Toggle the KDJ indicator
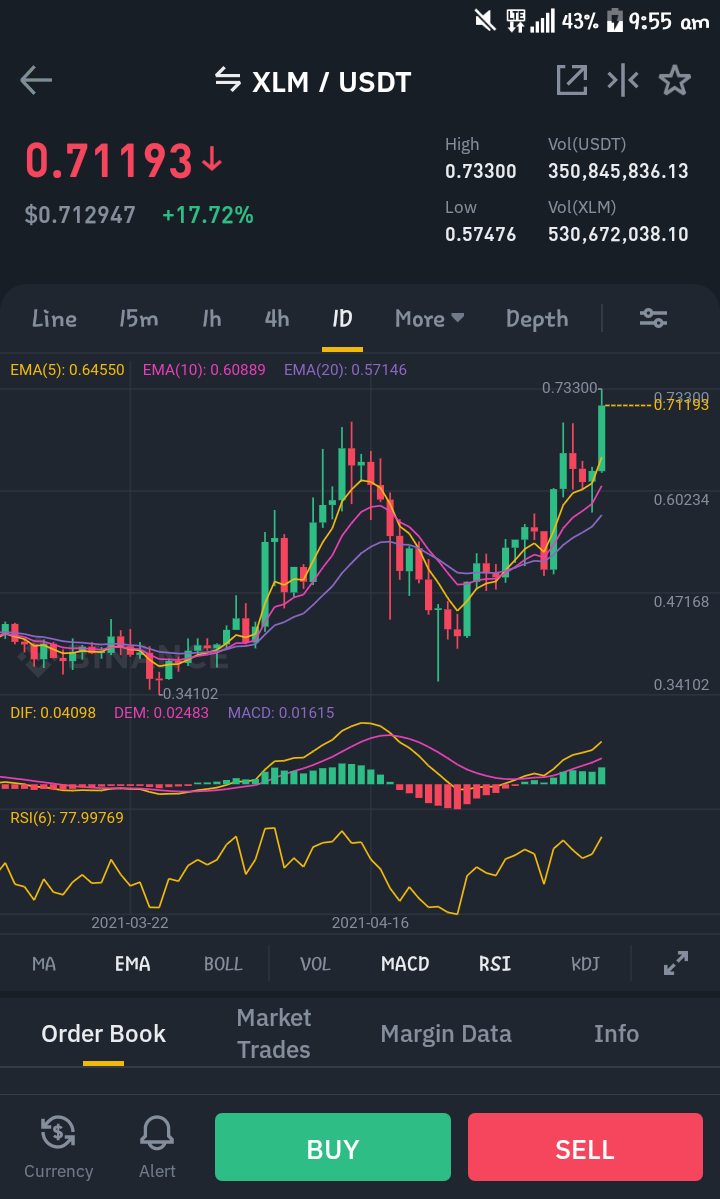Screen dimensions: 720x1199 [585, 963]
